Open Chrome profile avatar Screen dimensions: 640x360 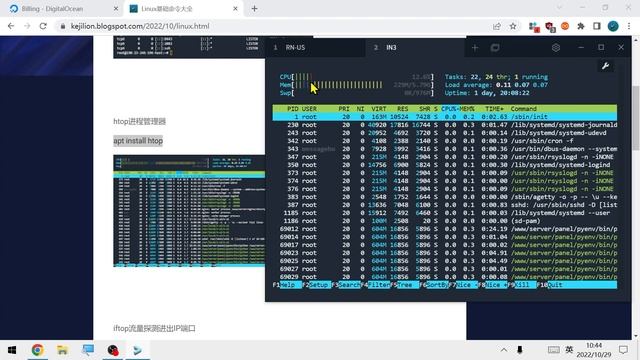tap(613, 26)
